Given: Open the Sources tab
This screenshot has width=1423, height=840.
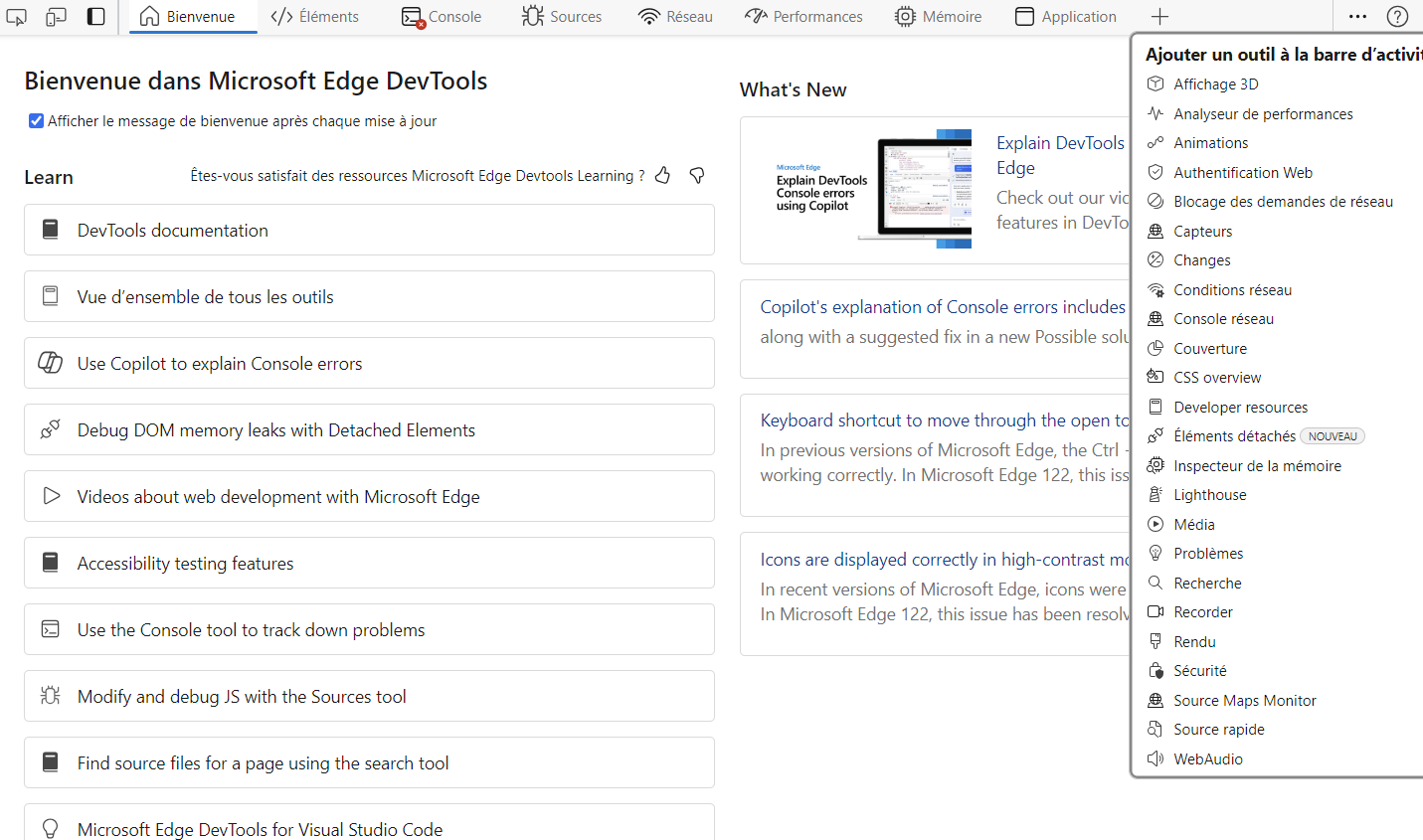Looking at the screenshot, I should pyautogui.click(x=562, y=17).
